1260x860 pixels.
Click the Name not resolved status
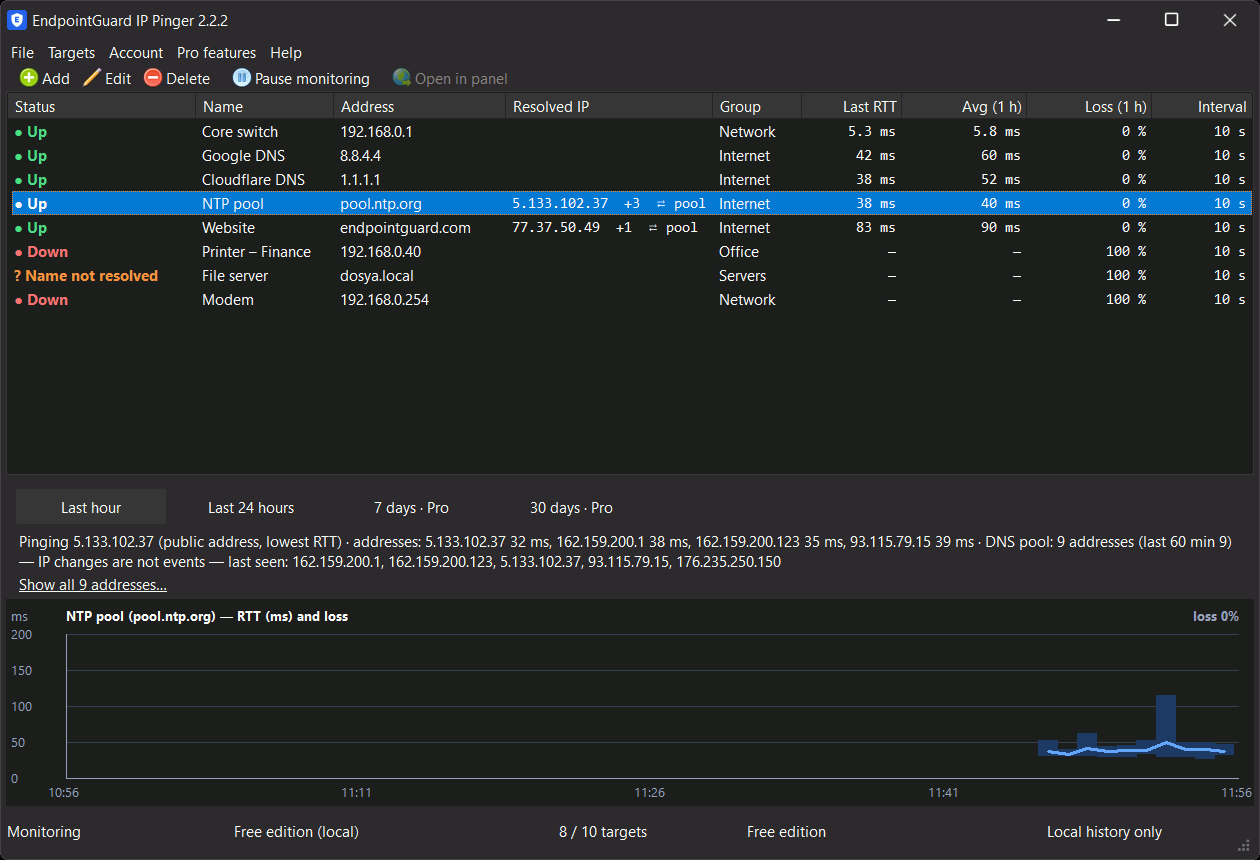point(86,276)
